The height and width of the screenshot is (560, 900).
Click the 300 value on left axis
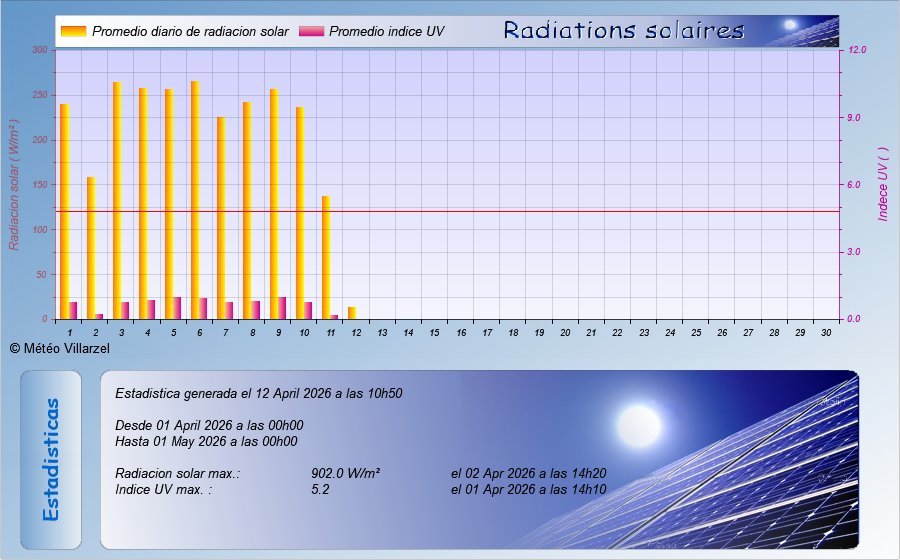tap(39, 49)
